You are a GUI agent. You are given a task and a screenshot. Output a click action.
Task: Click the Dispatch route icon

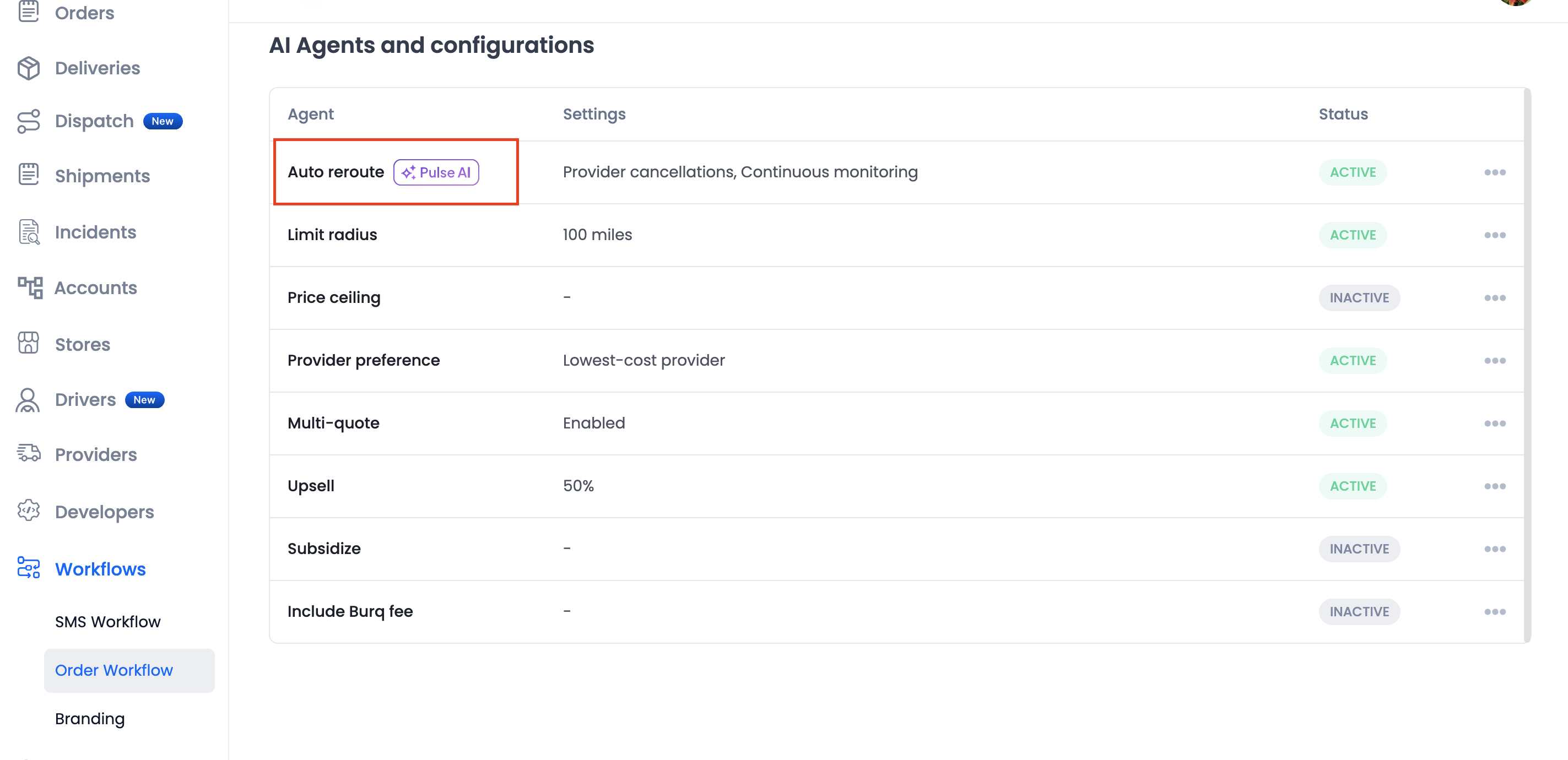click(28, 121)
